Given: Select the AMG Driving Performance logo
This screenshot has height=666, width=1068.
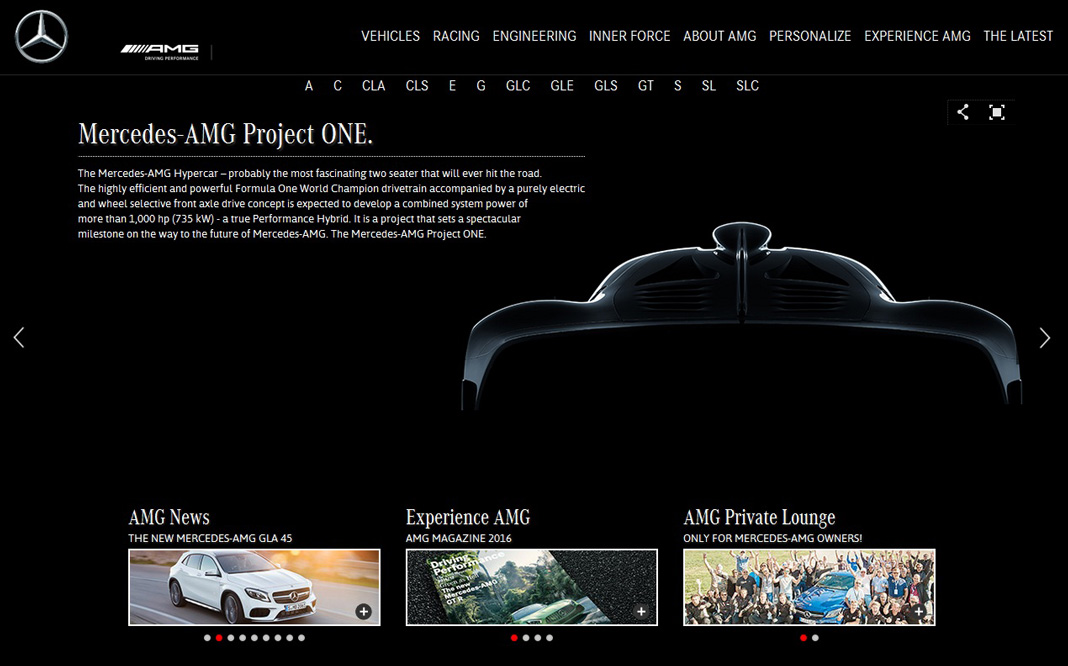Looking at the screenshot, I should [x=160, y=48].
